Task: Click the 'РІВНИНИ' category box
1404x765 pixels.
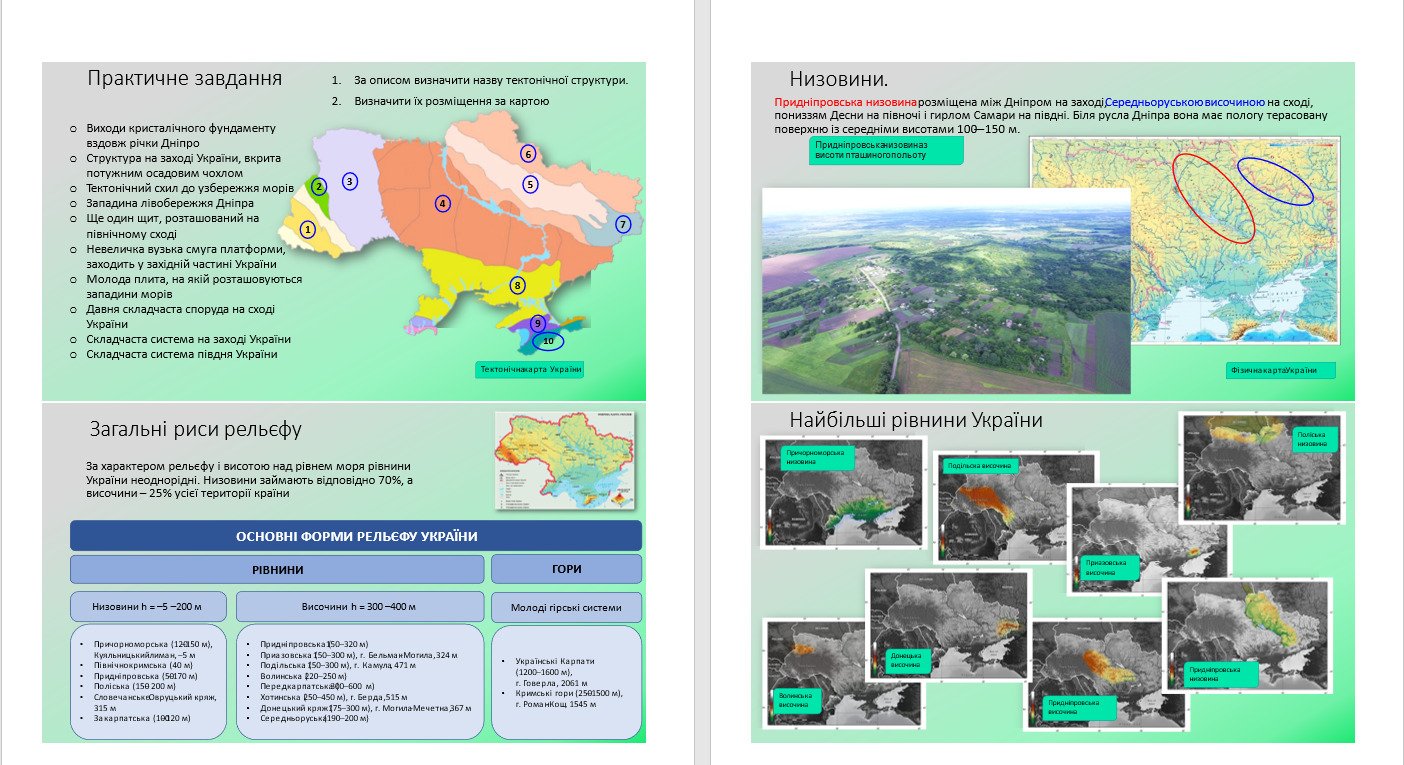Action: click(x=277, y=569)
